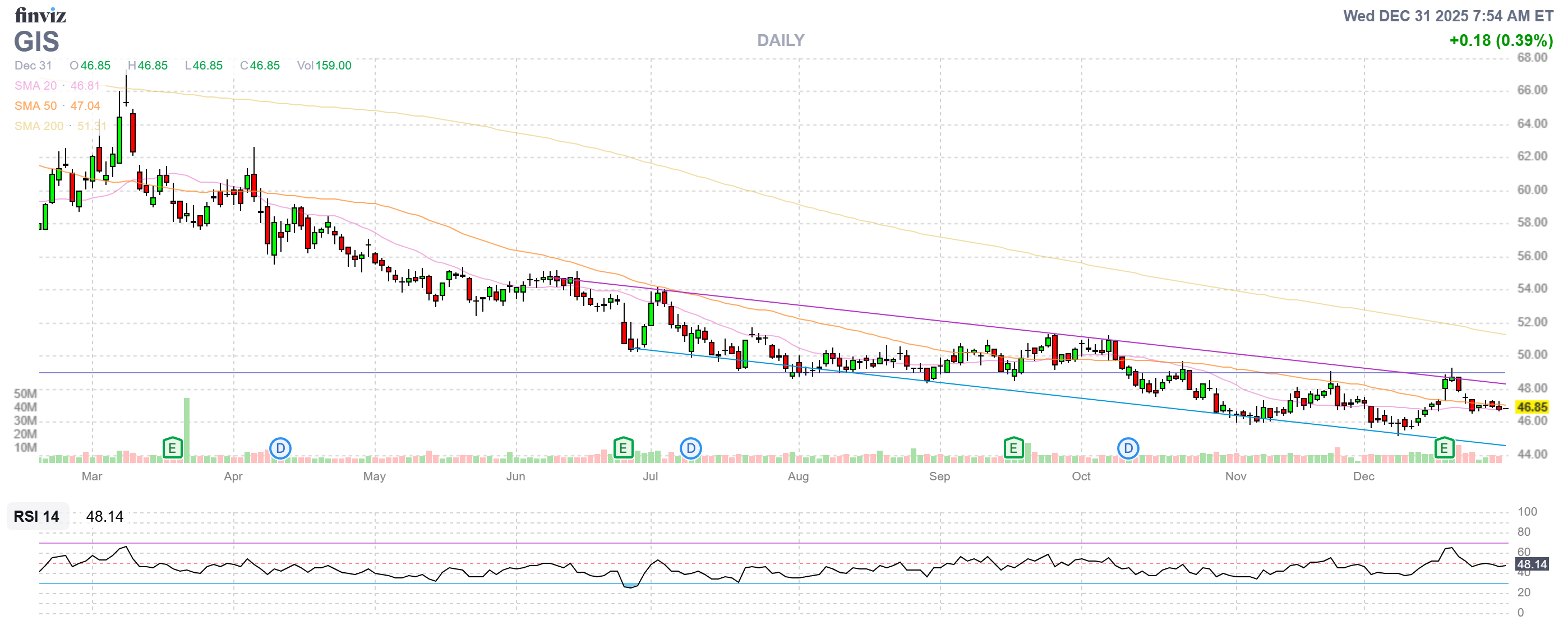
Task: Click the December earnings E marker
Action: [x=1444, y=449]
